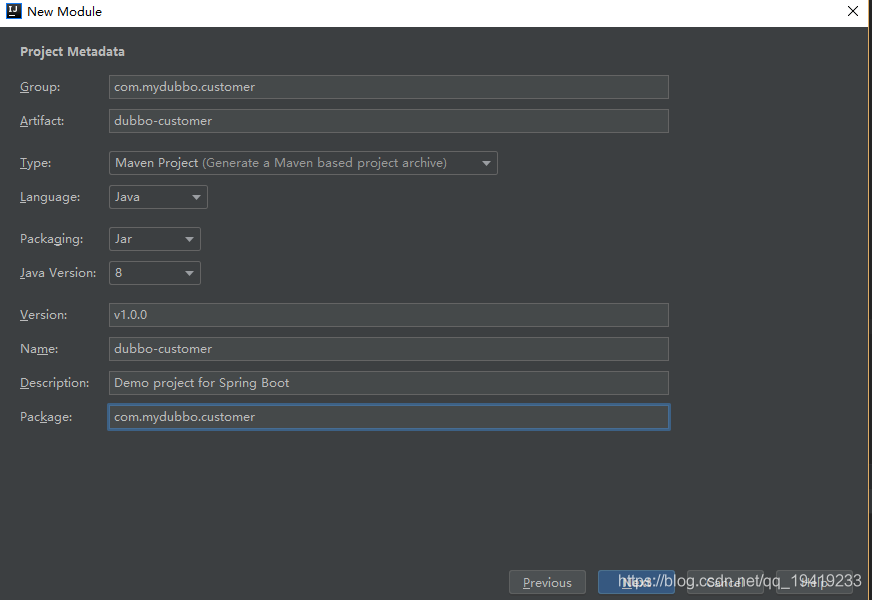Click the Project Metadata heading

[x=72, y=52]
